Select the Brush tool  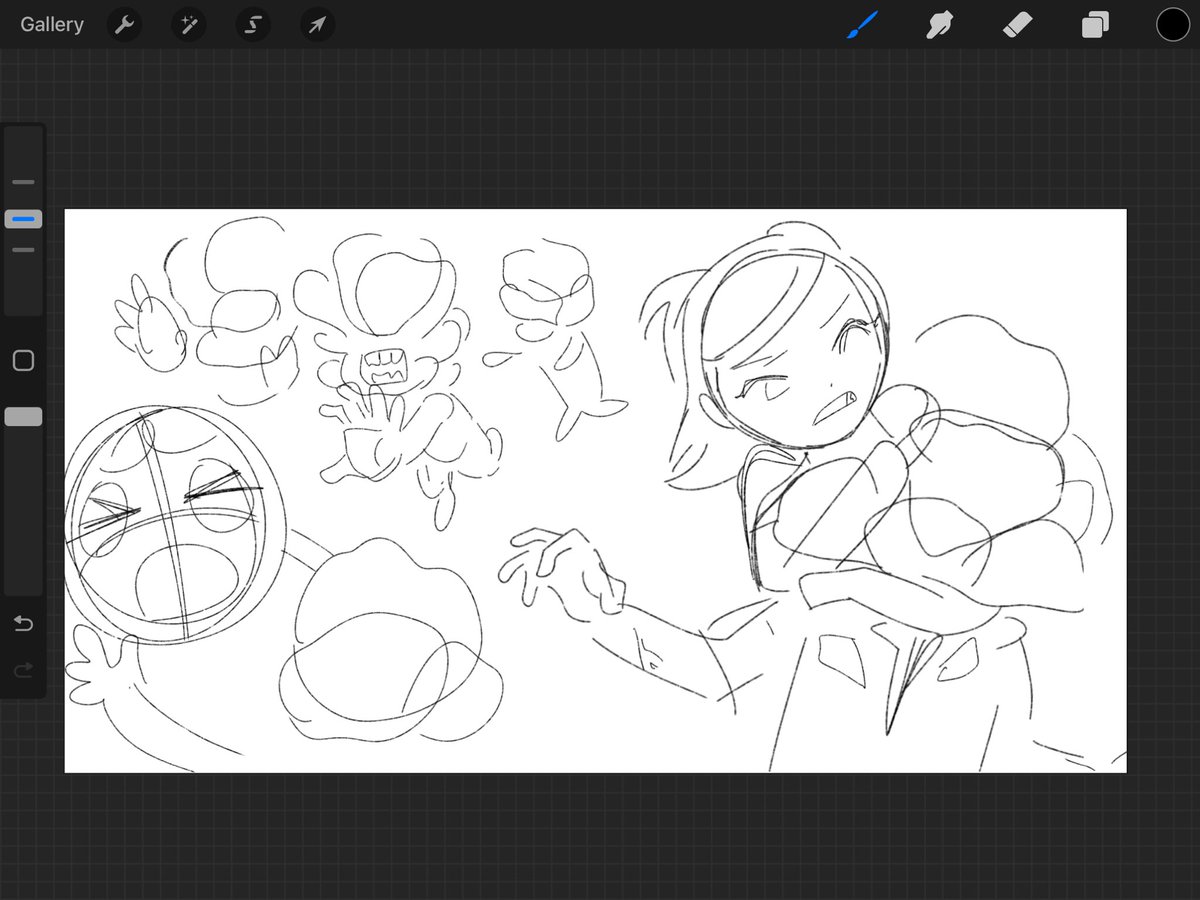(861, 25)
